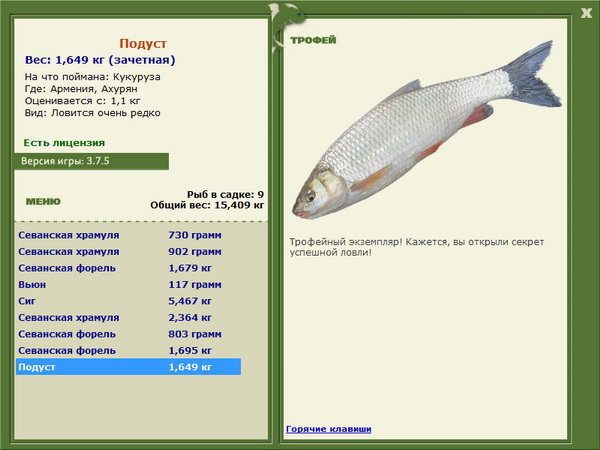Select the Сиг list row
Image resolution: width=600 pixels, height=450 pixels.
(129, 301)
